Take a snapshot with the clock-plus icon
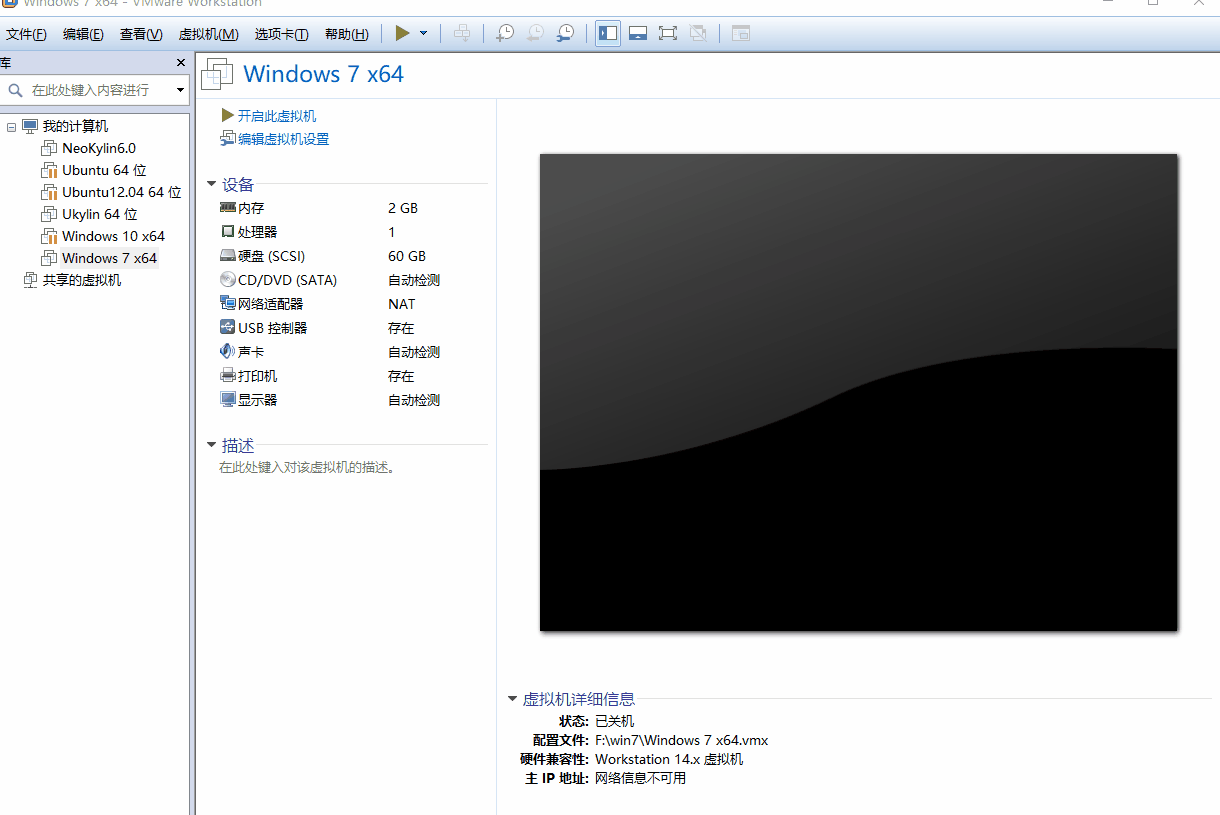This screenshot has height=815, width=1220. [505, 33]
